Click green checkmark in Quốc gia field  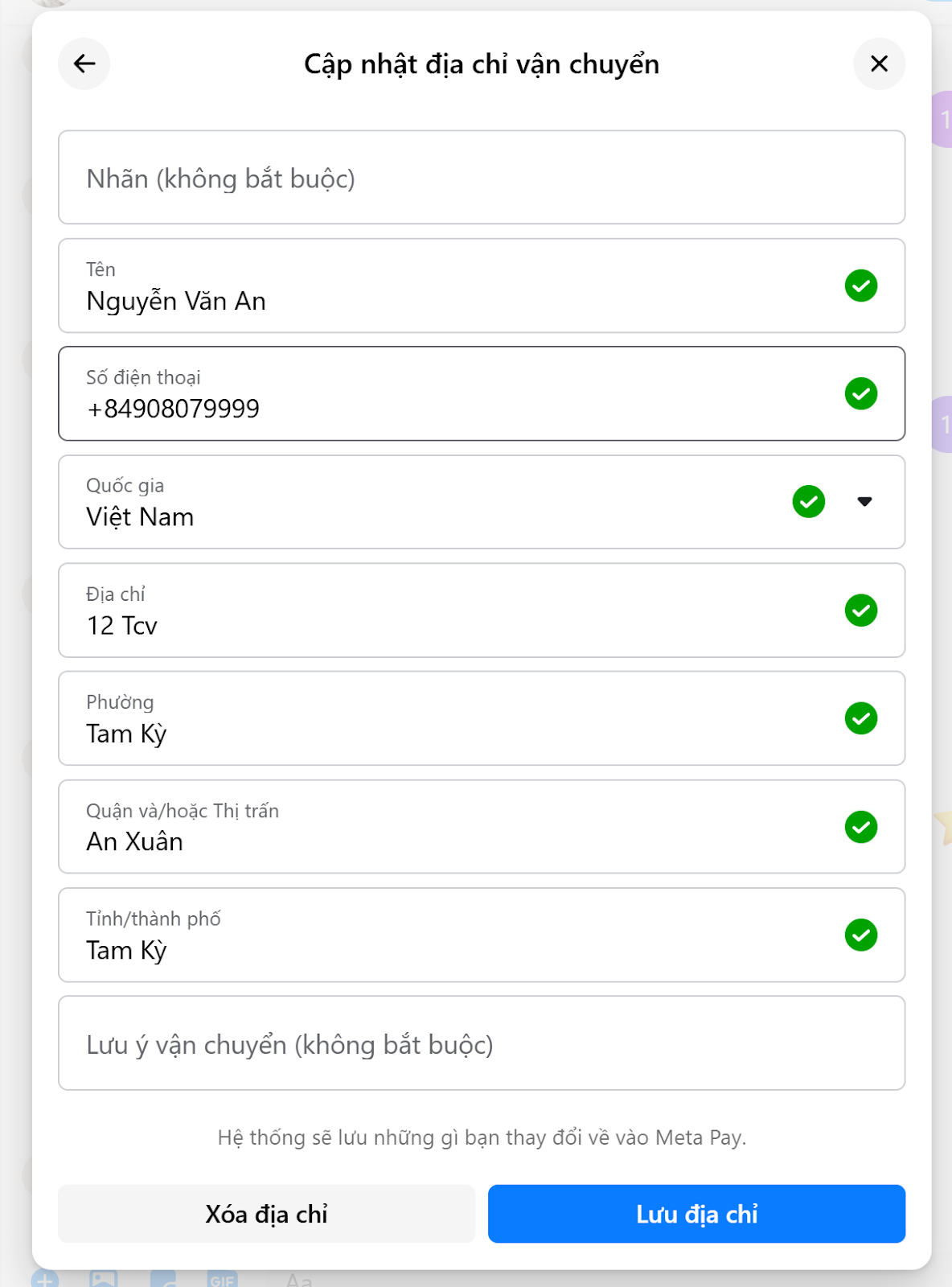[x=808, y=502]
